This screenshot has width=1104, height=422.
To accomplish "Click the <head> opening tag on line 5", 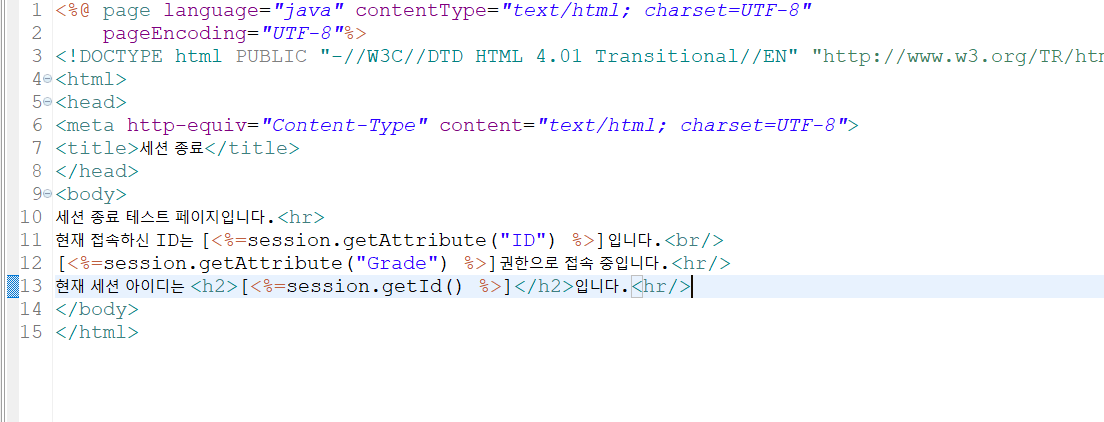I will [x=91, y=103].
